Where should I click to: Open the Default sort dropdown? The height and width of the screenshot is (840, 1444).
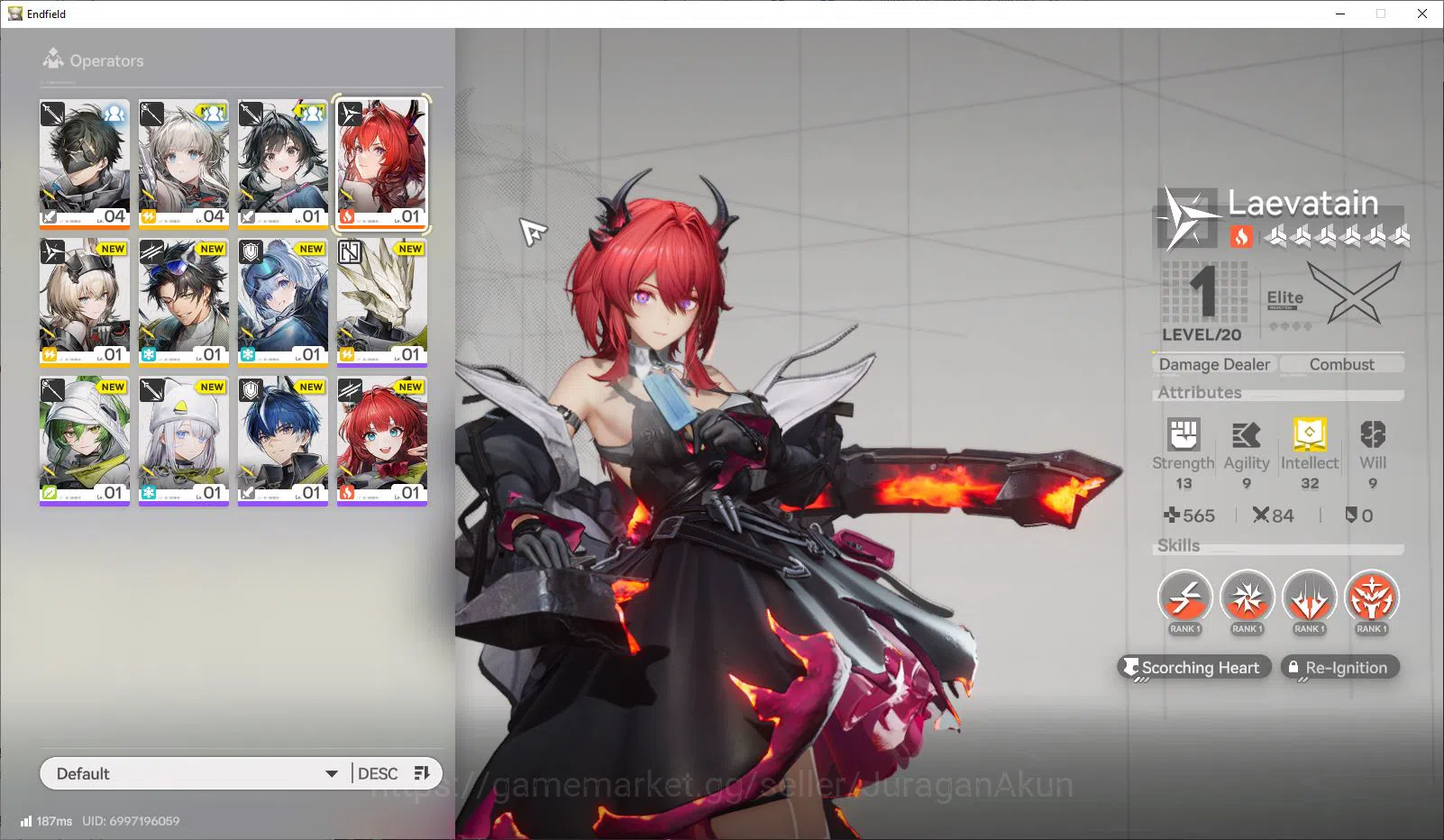coord(196,773)
